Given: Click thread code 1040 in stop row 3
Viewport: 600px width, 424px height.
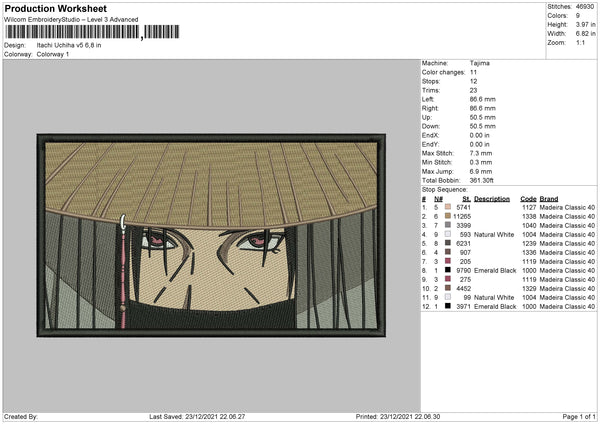Looking at the screenshot, I should (529, 225).
